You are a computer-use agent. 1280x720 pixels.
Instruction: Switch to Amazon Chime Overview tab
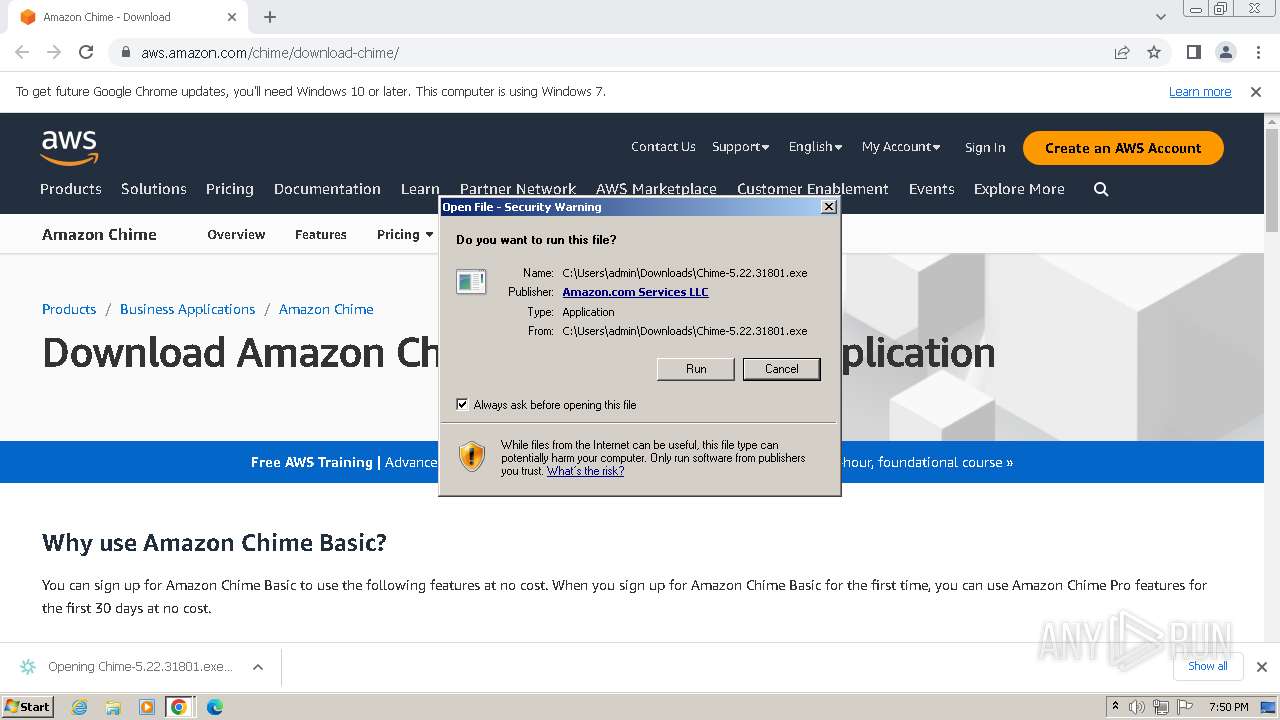point(236,234)
